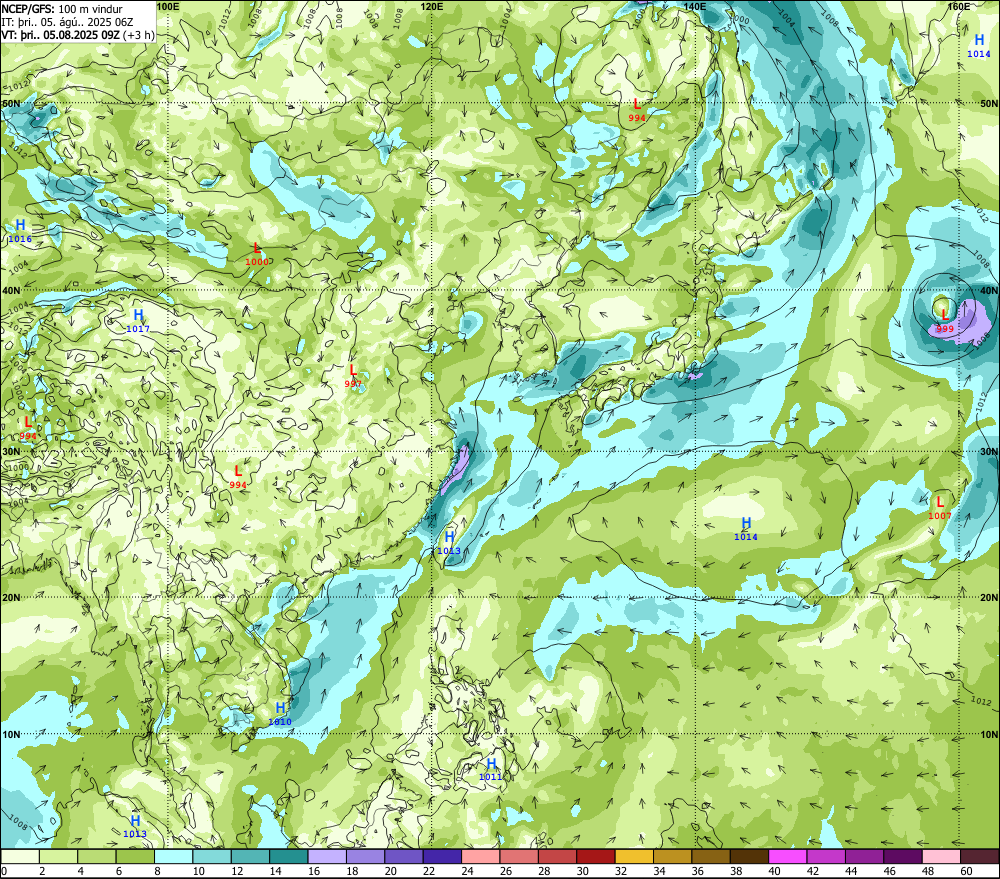Select the light pink 24–26 legend swatch
This screenshot has width=1000, height=879.
(x=481, y=857)
